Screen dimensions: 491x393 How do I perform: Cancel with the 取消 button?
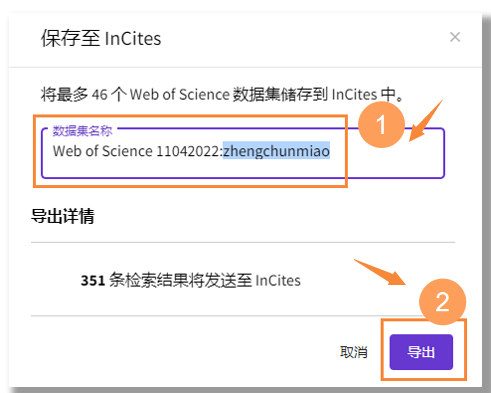click(354, 352)
